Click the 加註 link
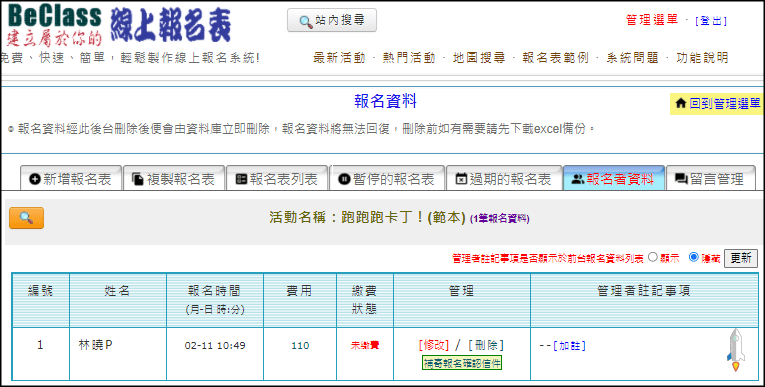The image size is (765, 387). 569,346
